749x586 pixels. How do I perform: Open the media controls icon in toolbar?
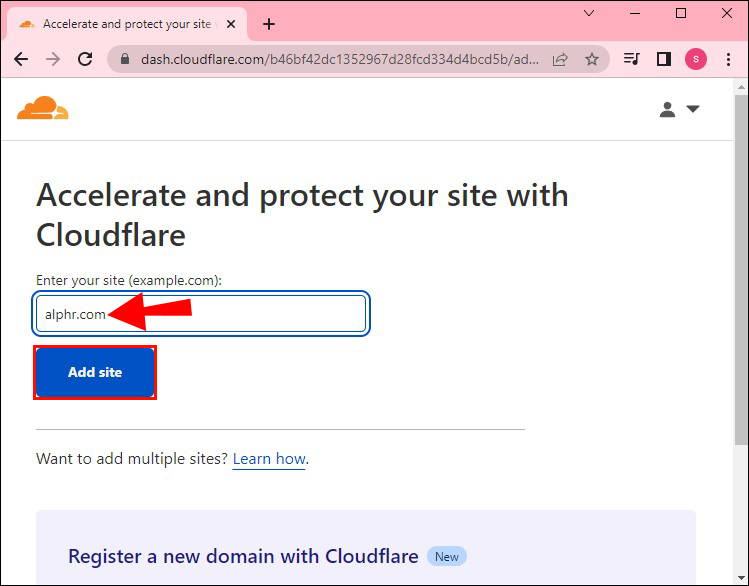(x=631, y=59)
